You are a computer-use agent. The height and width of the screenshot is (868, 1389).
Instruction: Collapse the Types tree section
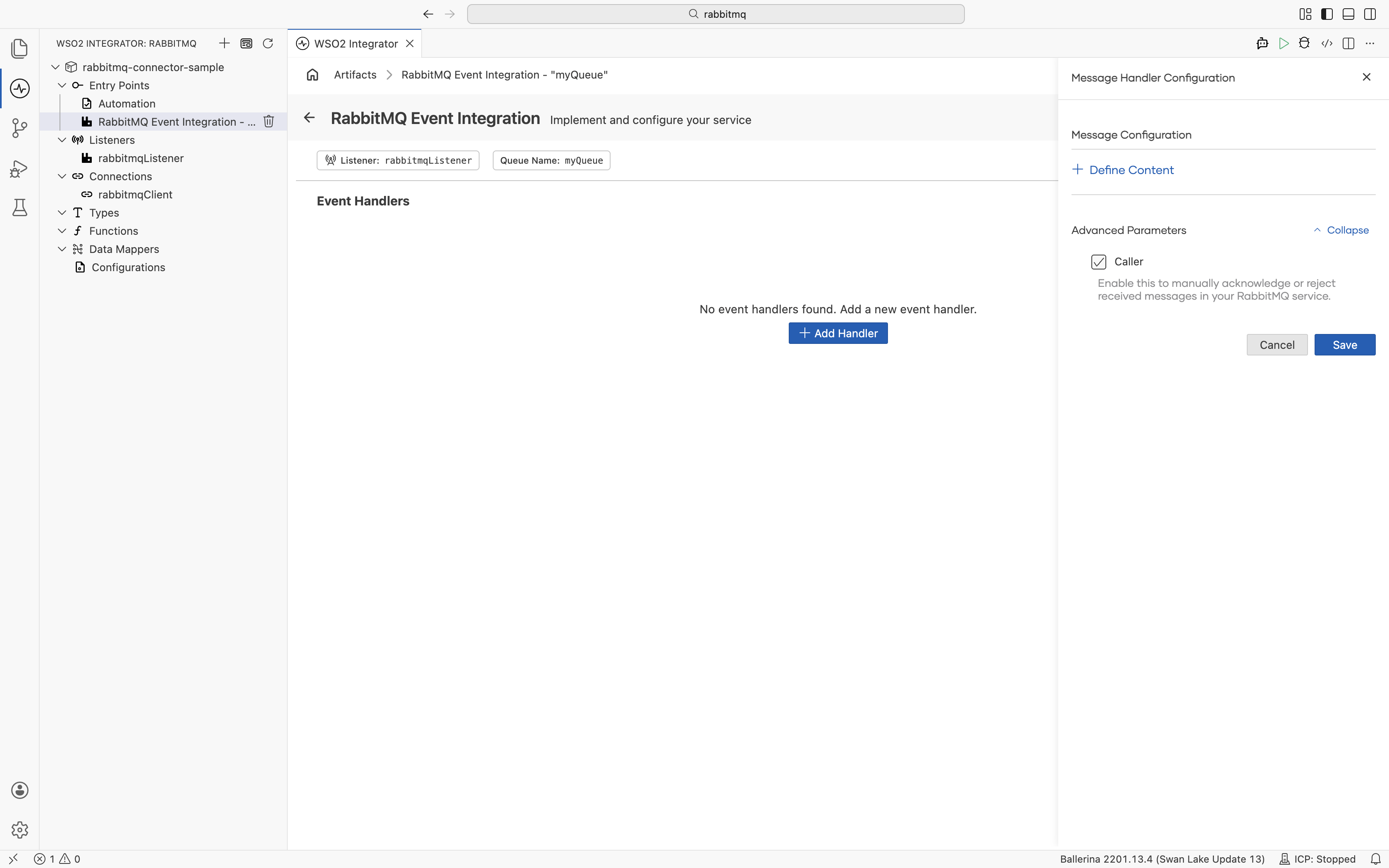coord(62,212)
